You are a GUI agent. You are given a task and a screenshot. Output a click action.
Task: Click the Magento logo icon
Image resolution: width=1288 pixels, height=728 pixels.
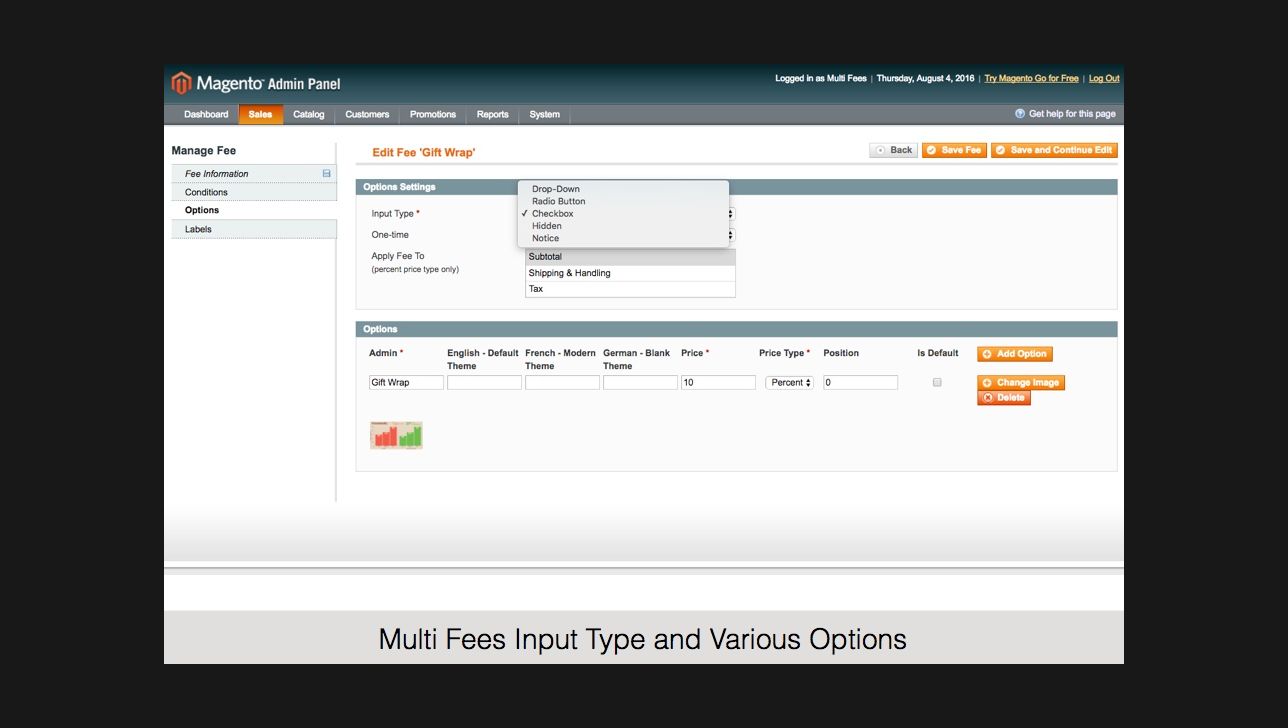point(181,83)
